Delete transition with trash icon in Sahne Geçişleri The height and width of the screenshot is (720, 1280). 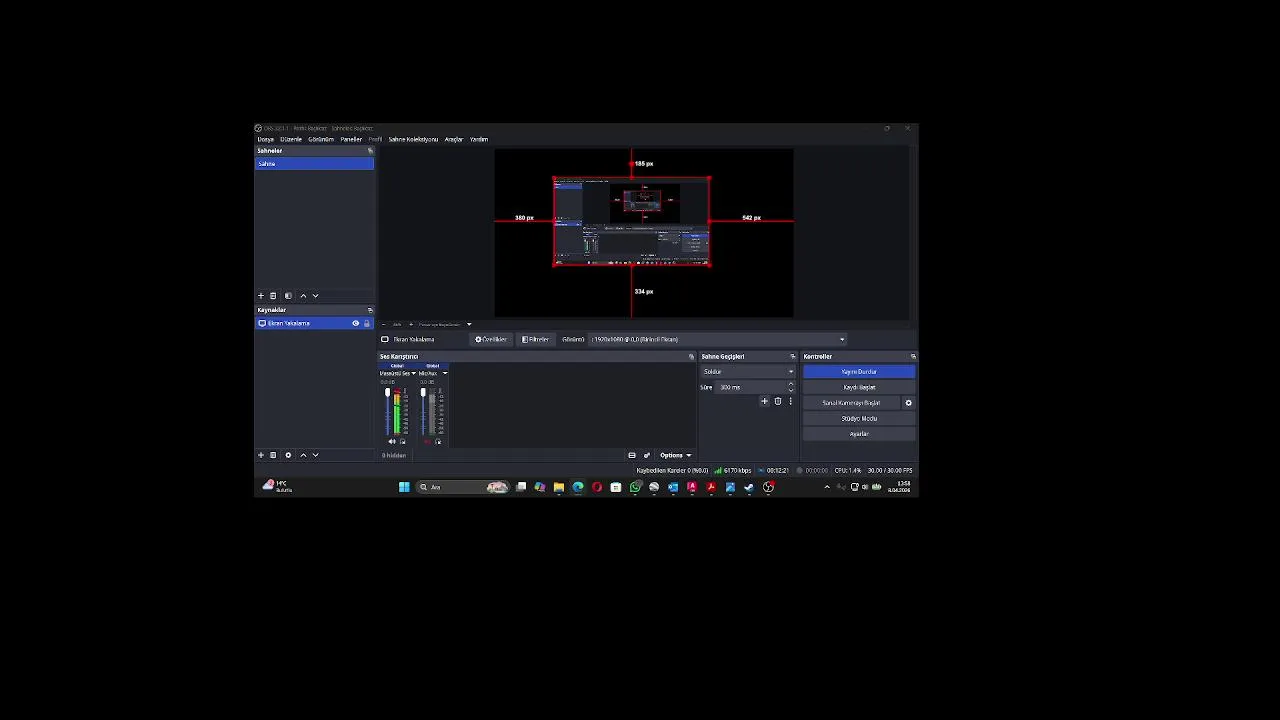pos(778,401)
